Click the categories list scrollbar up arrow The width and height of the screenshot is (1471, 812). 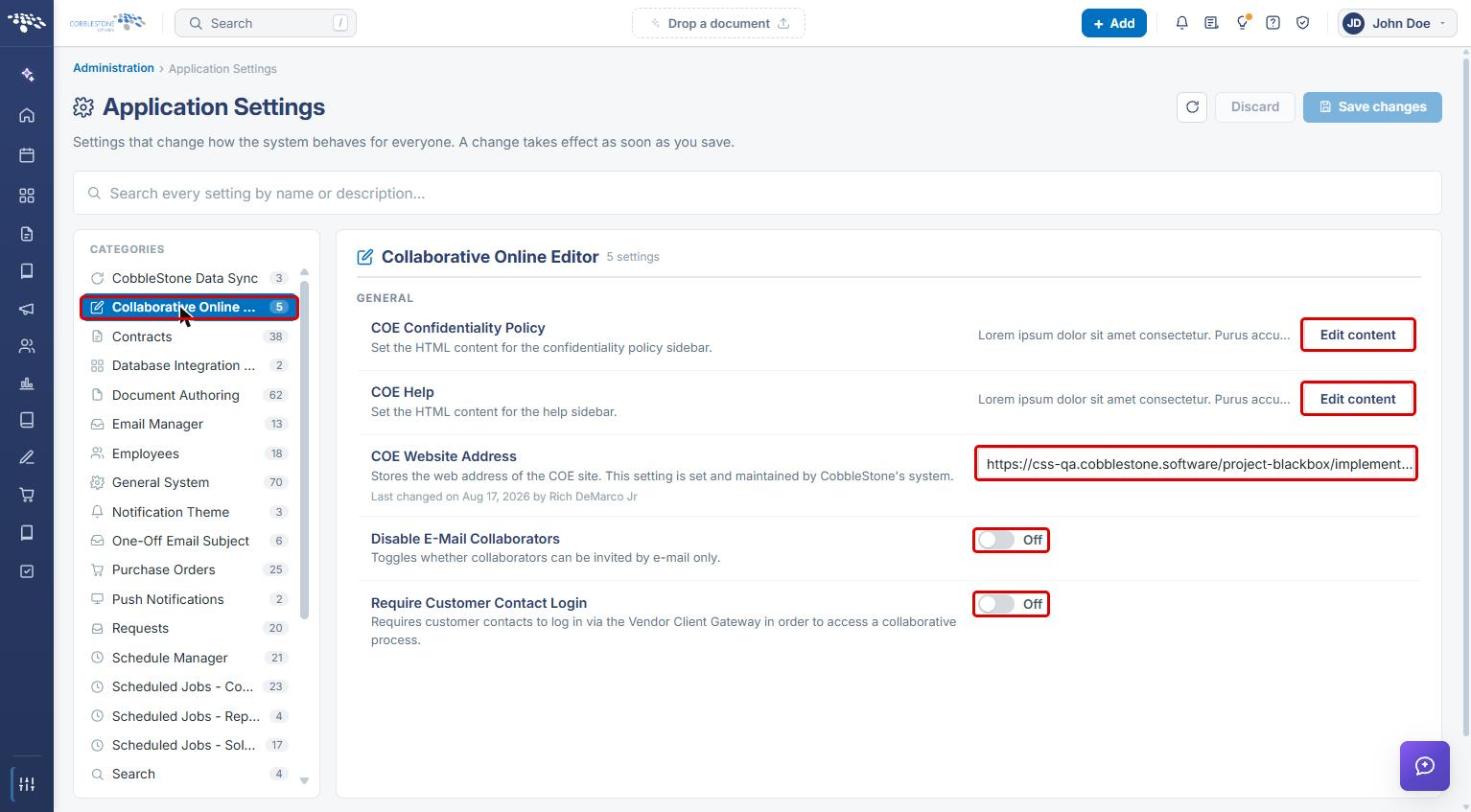[304, 272]
